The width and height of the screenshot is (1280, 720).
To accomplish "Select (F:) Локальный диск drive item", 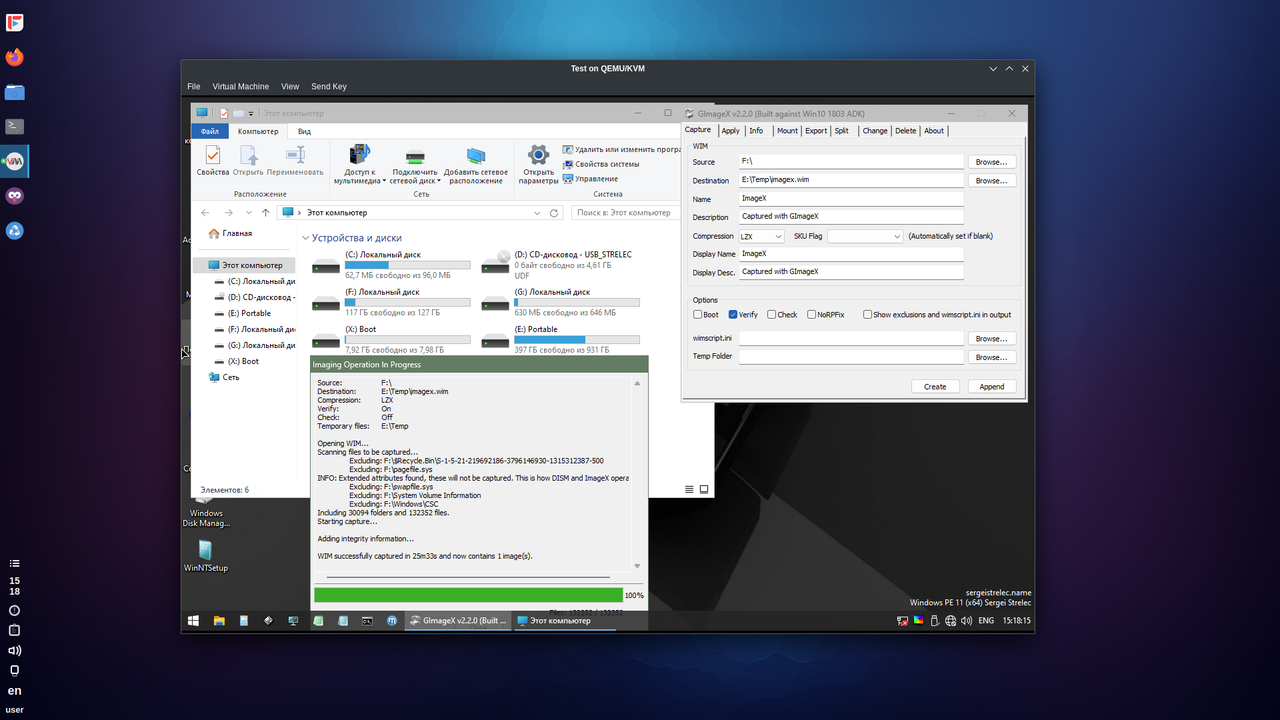I will pos(391,302).
